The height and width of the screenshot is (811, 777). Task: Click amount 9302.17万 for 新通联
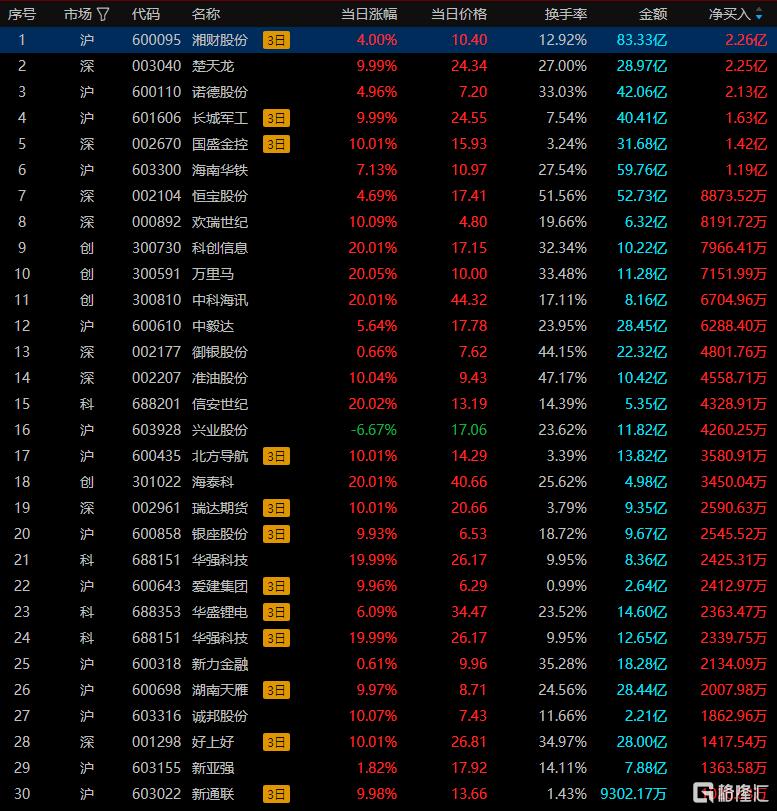tap(634, 794)
